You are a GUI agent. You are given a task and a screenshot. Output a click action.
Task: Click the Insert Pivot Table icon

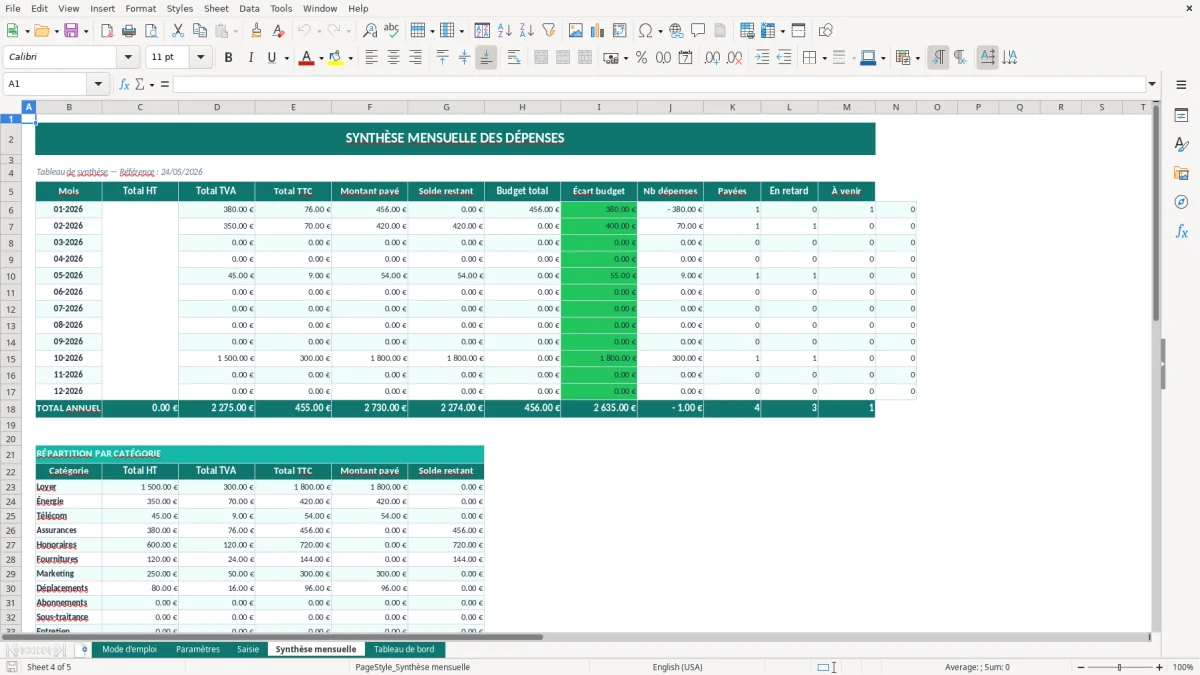coord(620,31)
